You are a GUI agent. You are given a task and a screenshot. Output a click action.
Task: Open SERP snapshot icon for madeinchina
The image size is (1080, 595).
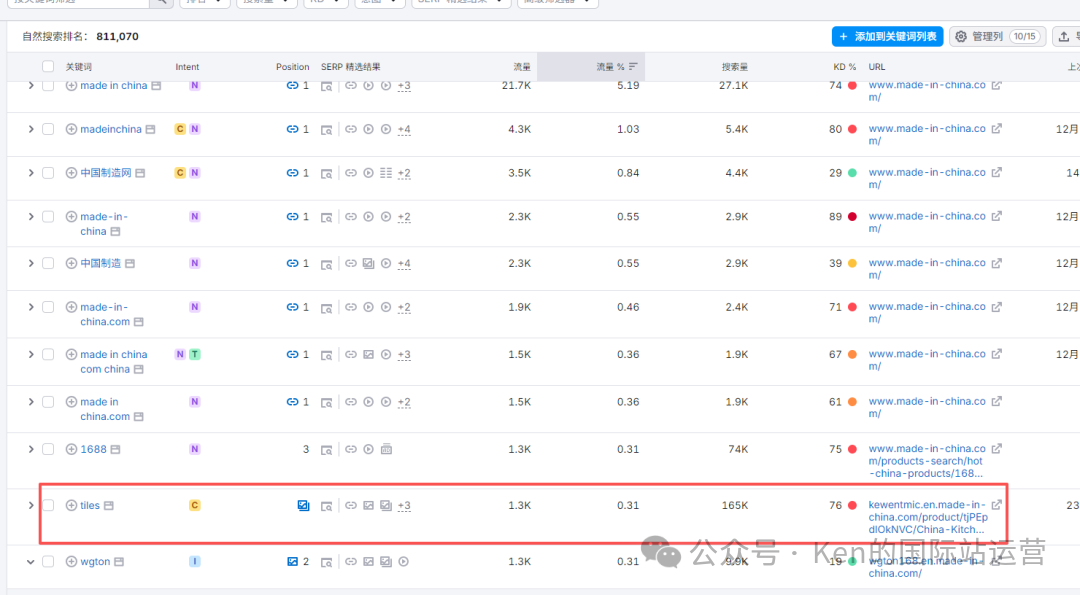326,130
